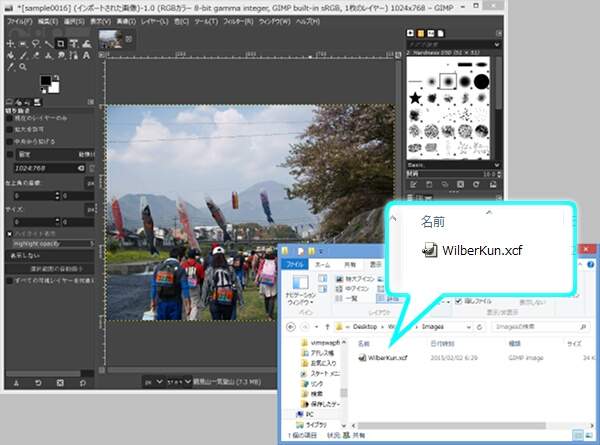Viewport: 600px width, 445px height.
Task: Open ファイル(F) menu in GIMP
Action: 20,21
